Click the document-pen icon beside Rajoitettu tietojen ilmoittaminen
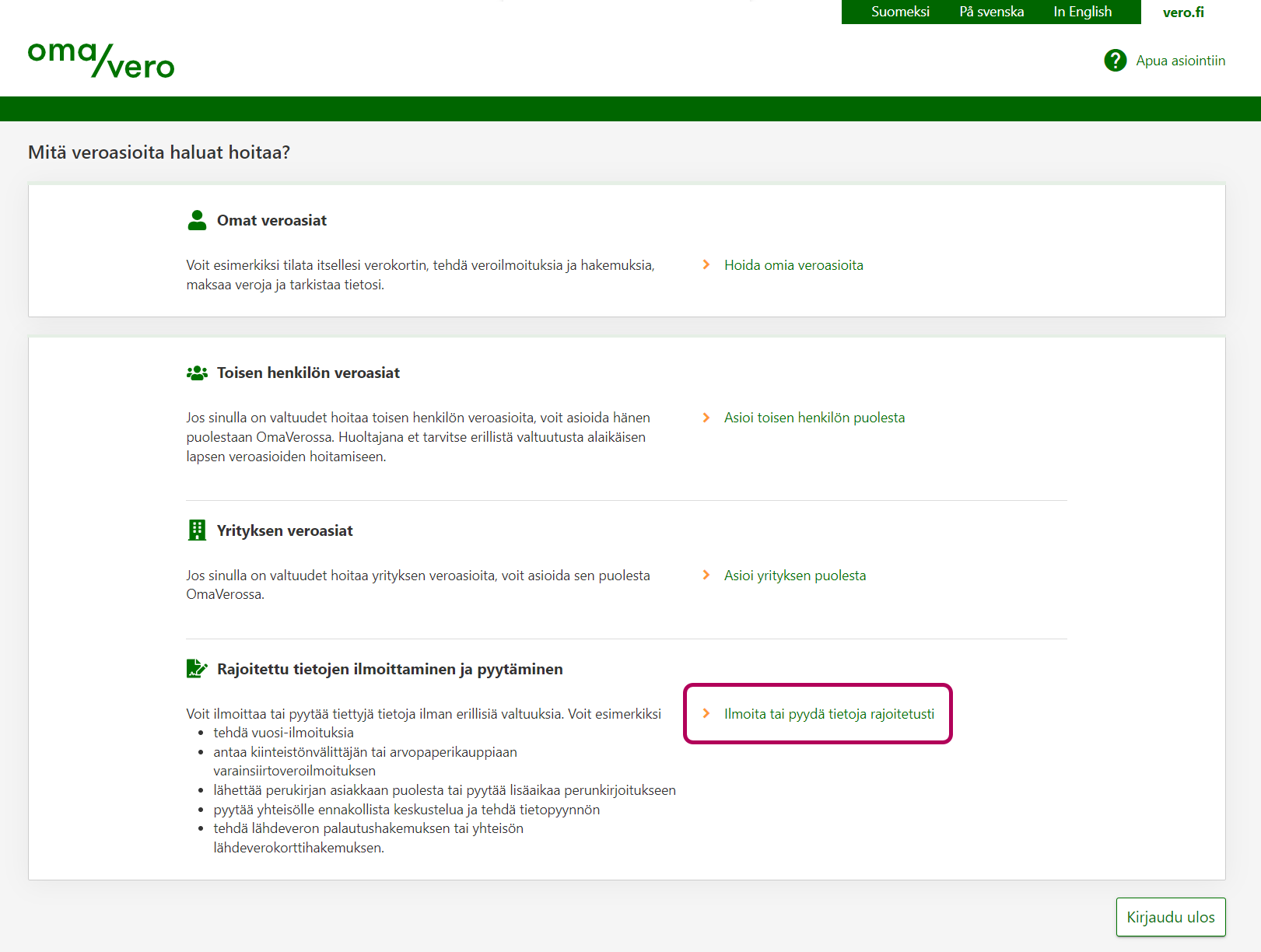 [x=197, y=669]
